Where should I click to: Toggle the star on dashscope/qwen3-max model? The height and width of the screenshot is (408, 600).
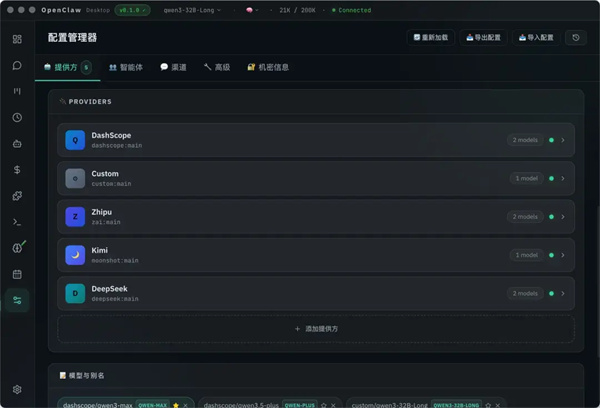click(x=176, y=405)
